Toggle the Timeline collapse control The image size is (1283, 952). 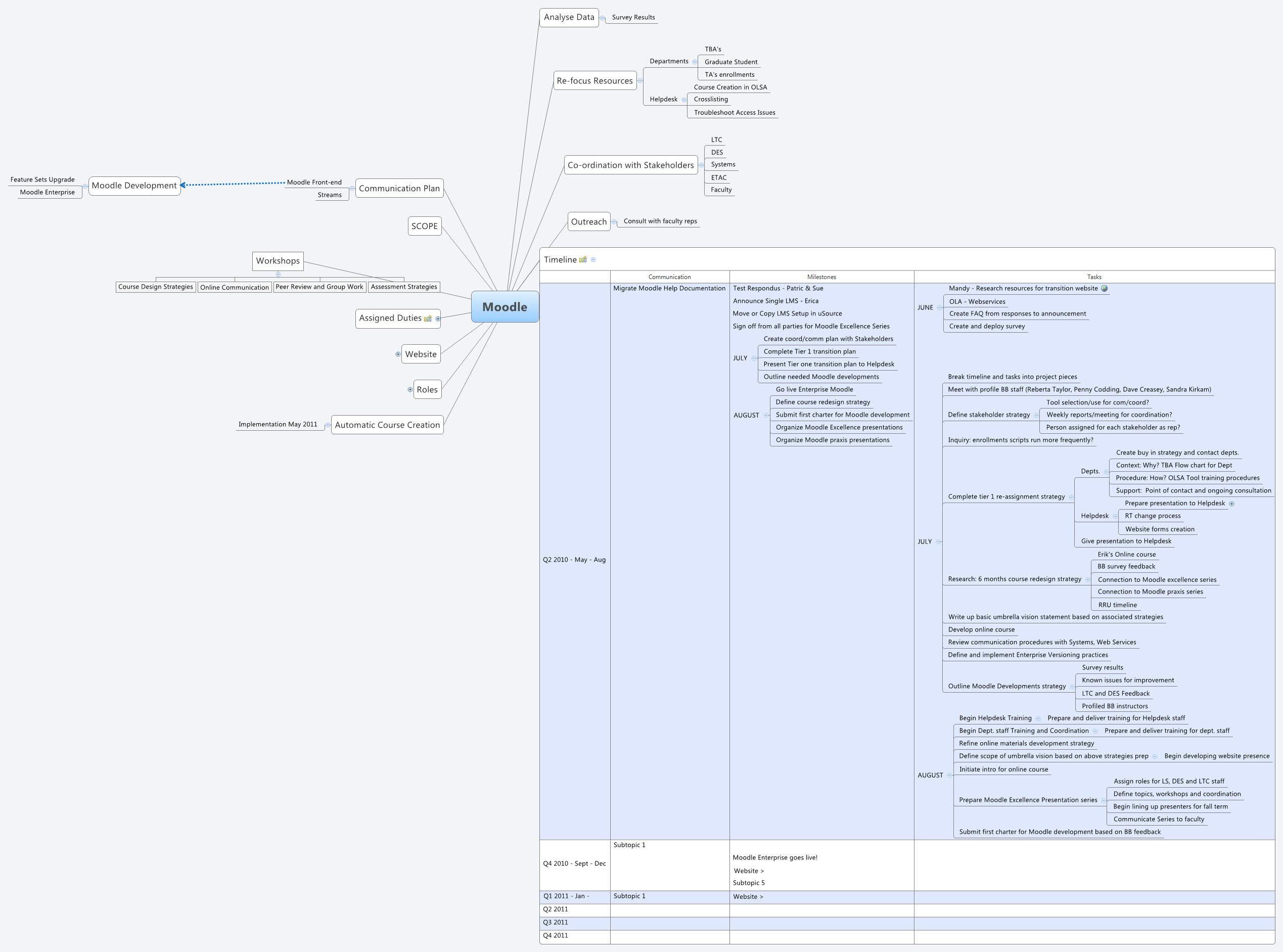click(593, 259)
